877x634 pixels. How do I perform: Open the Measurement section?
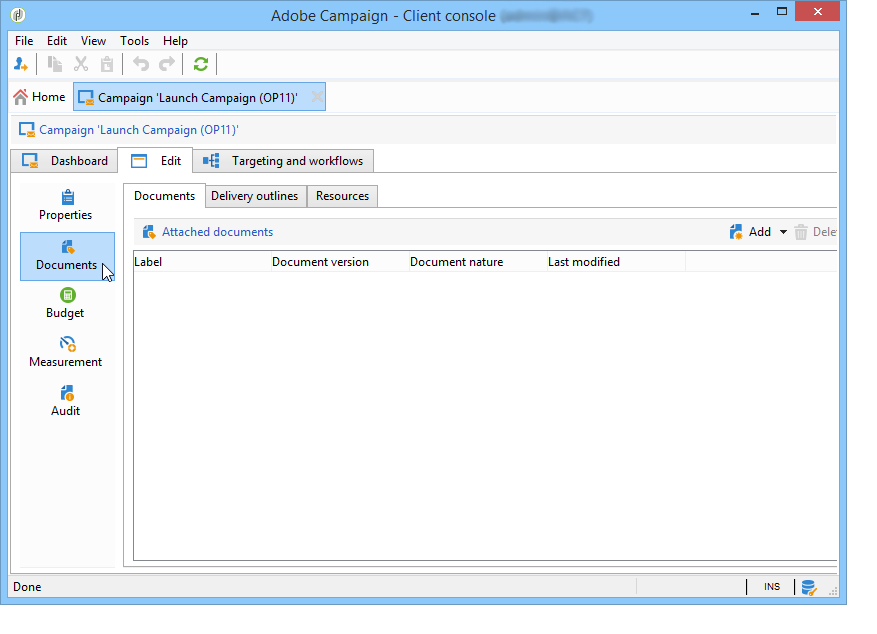point(66,352)
